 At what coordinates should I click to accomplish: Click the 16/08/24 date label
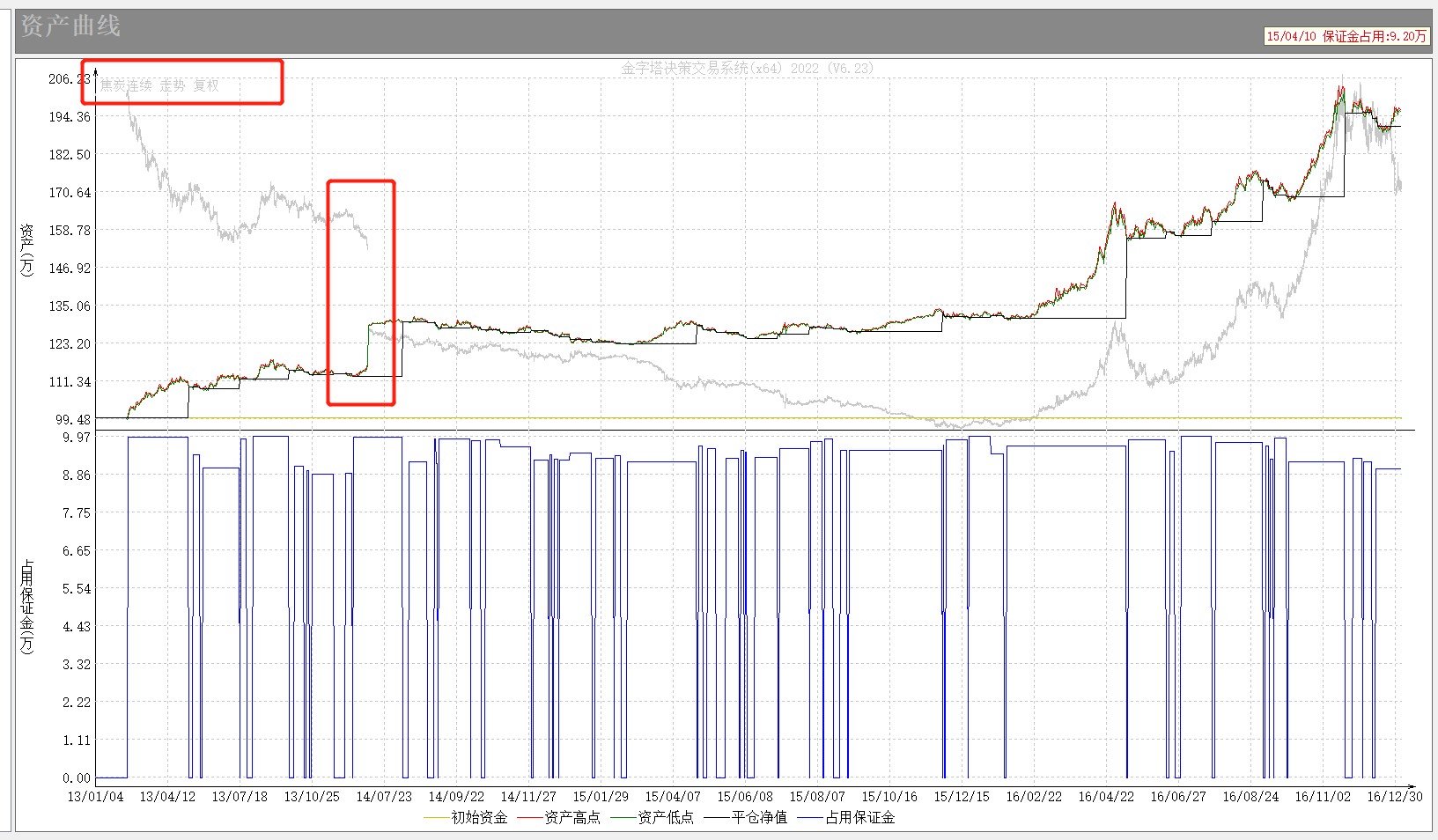(x=1250, y=797)
